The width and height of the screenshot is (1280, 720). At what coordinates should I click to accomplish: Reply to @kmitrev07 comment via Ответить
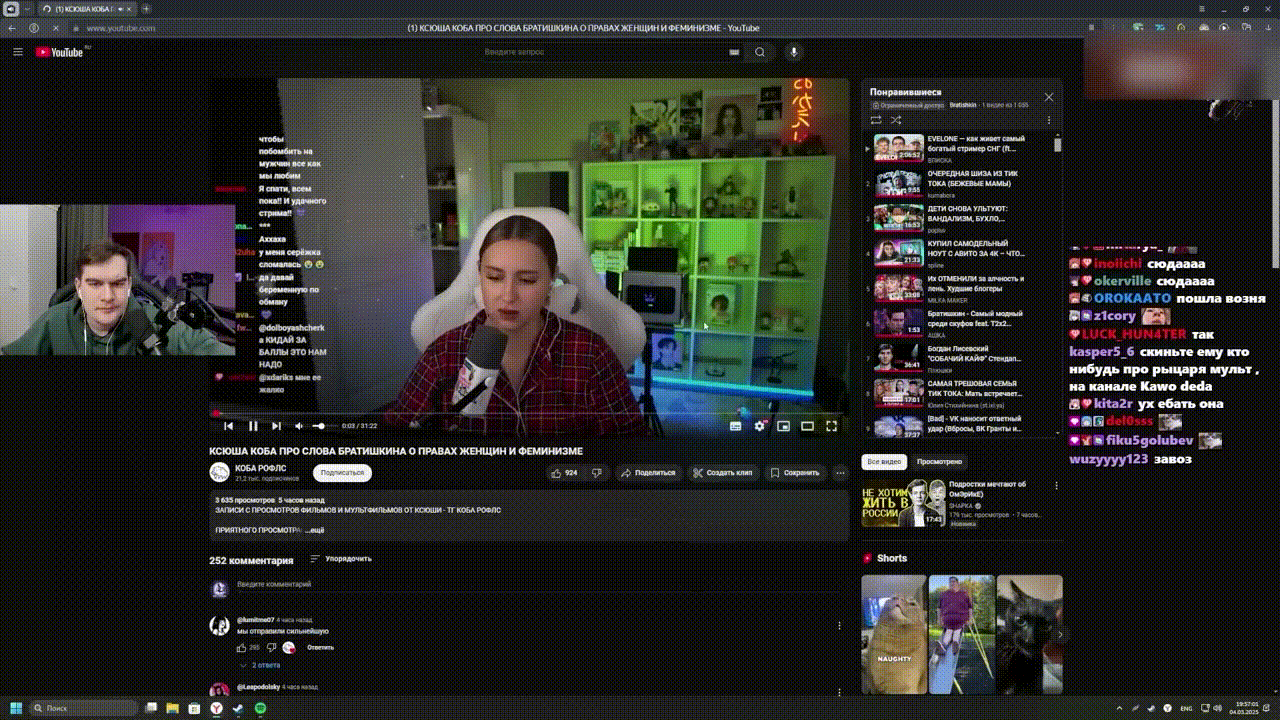click(320, 648)
